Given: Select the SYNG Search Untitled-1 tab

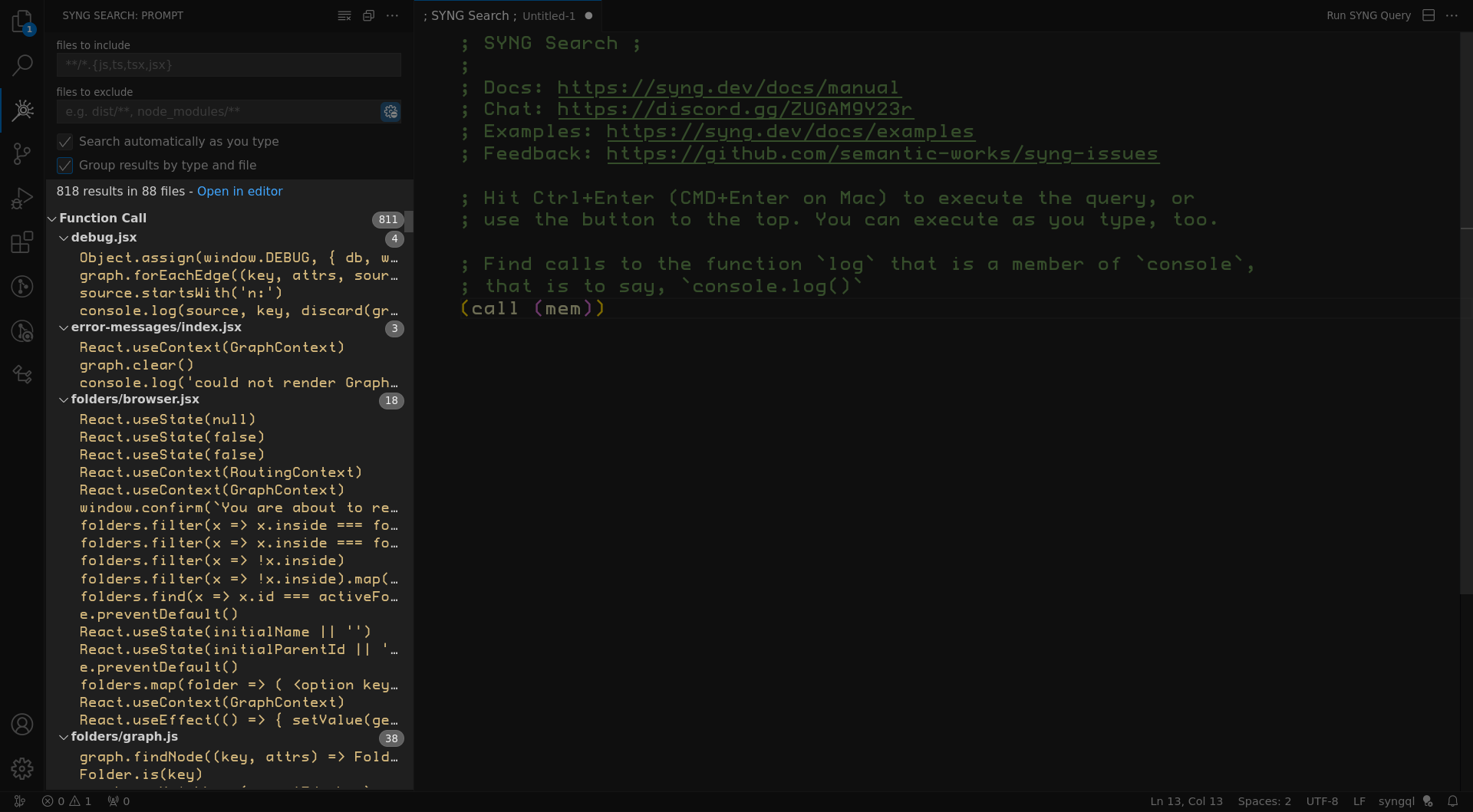Looking at the screenshot, I should [500, 15].
